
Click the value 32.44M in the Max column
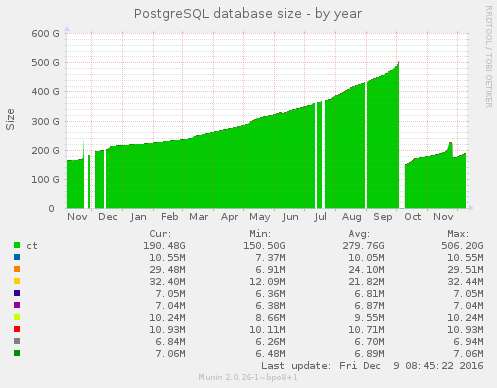[465, 282]
